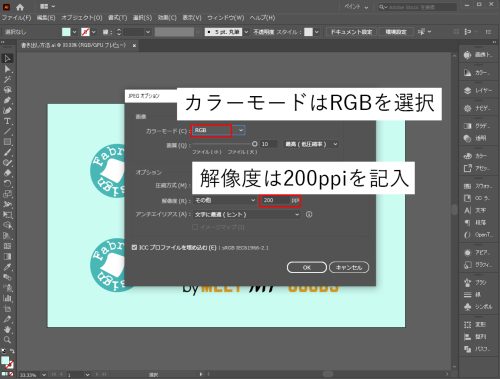
Task: Select the Line Segment tool
Action: 7,131
